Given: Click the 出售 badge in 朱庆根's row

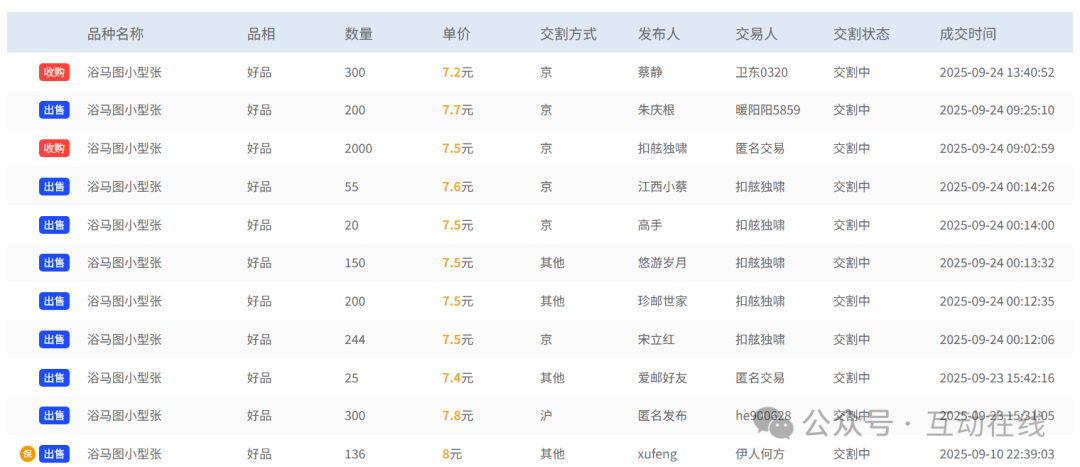Looking at the screenshot, I should (x=54, y=110).
